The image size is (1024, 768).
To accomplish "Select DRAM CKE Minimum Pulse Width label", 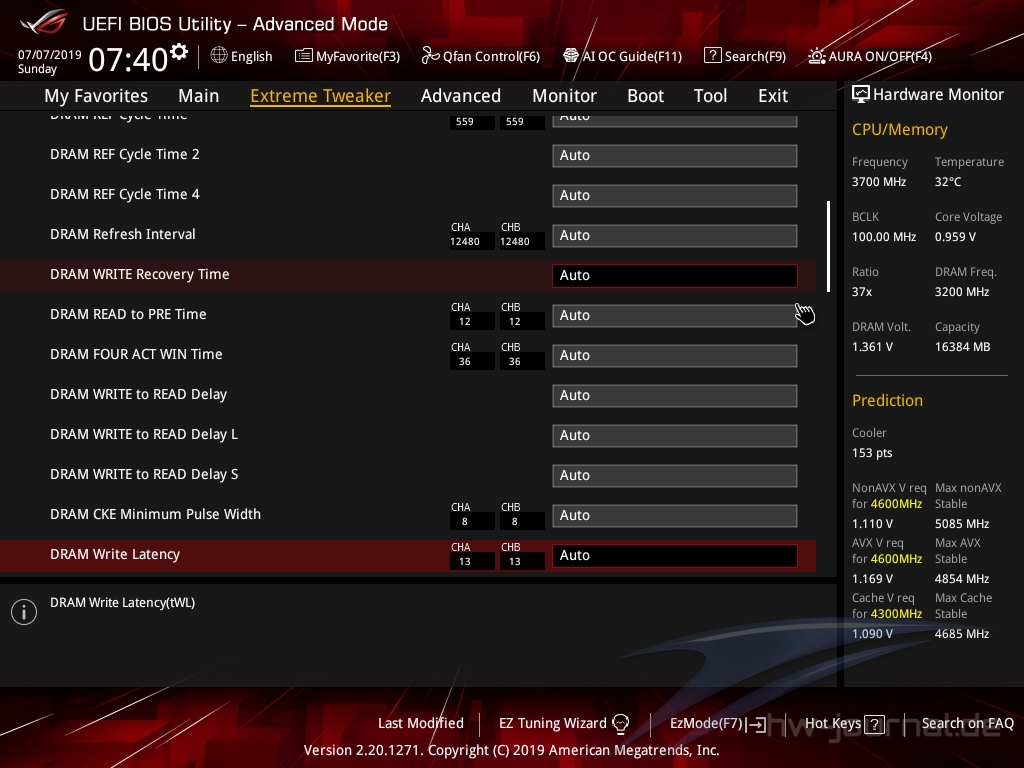I will [155, 514].
